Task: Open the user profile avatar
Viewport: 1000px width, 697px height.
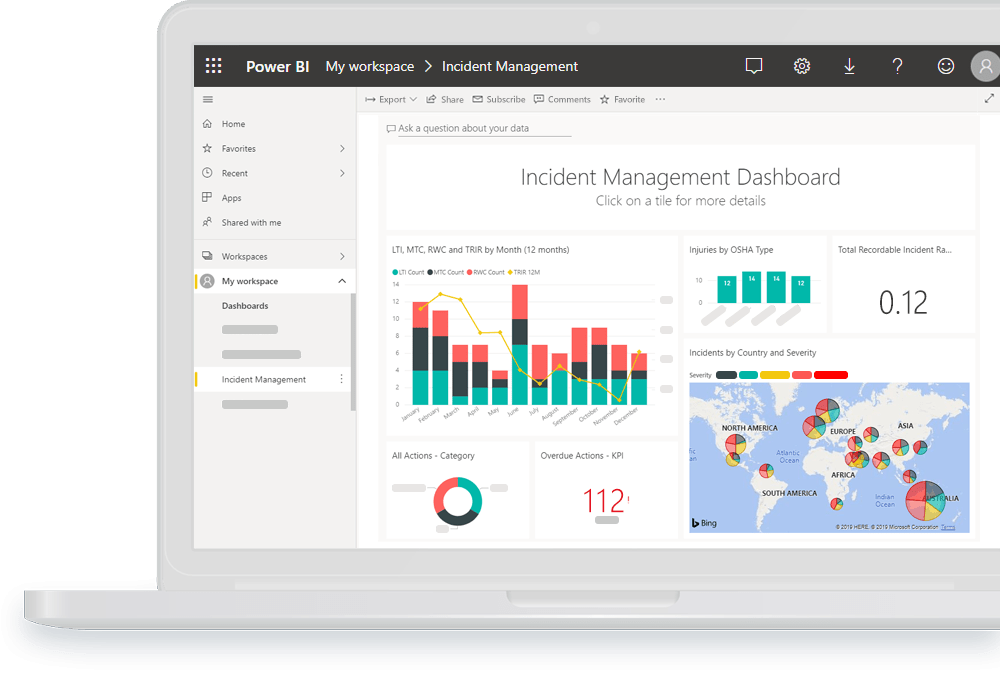Action: click(985, 66)
